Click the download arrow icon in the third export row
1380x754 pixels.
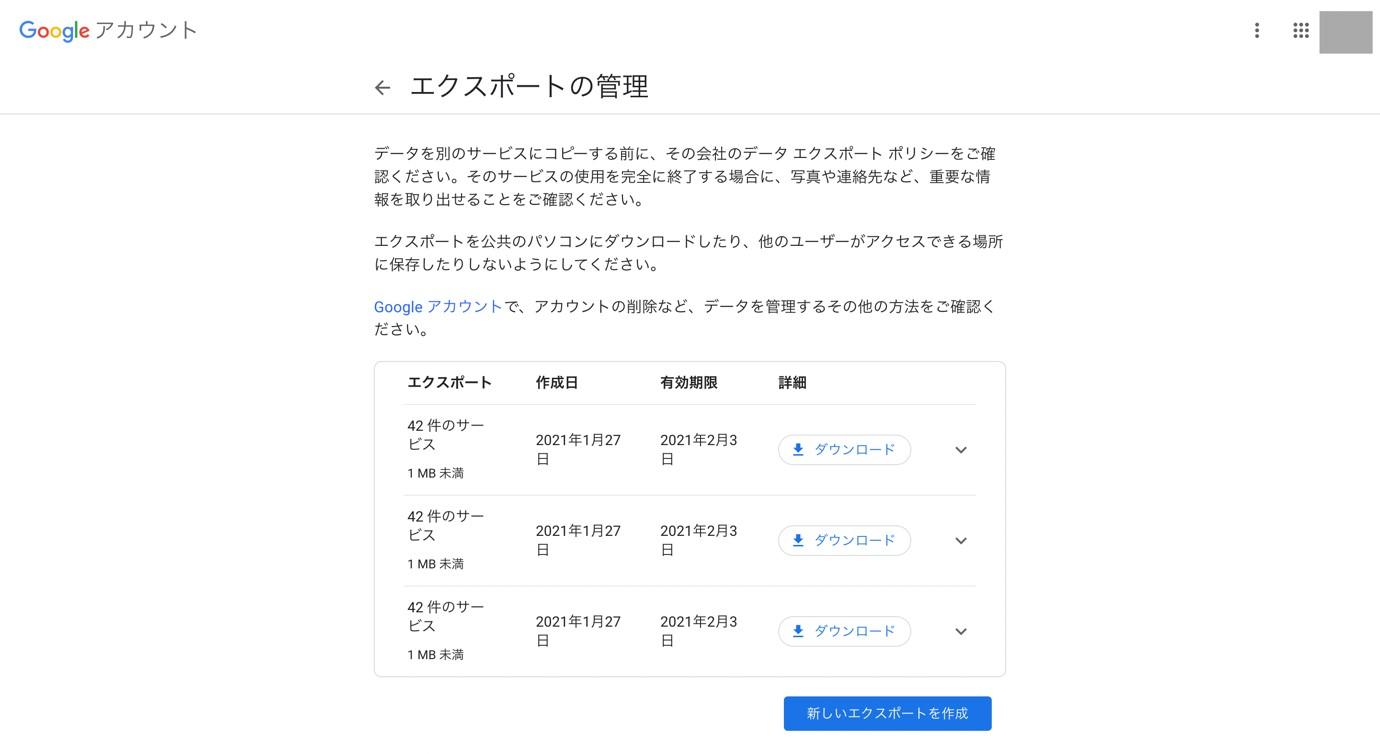(x=797, y=629)
